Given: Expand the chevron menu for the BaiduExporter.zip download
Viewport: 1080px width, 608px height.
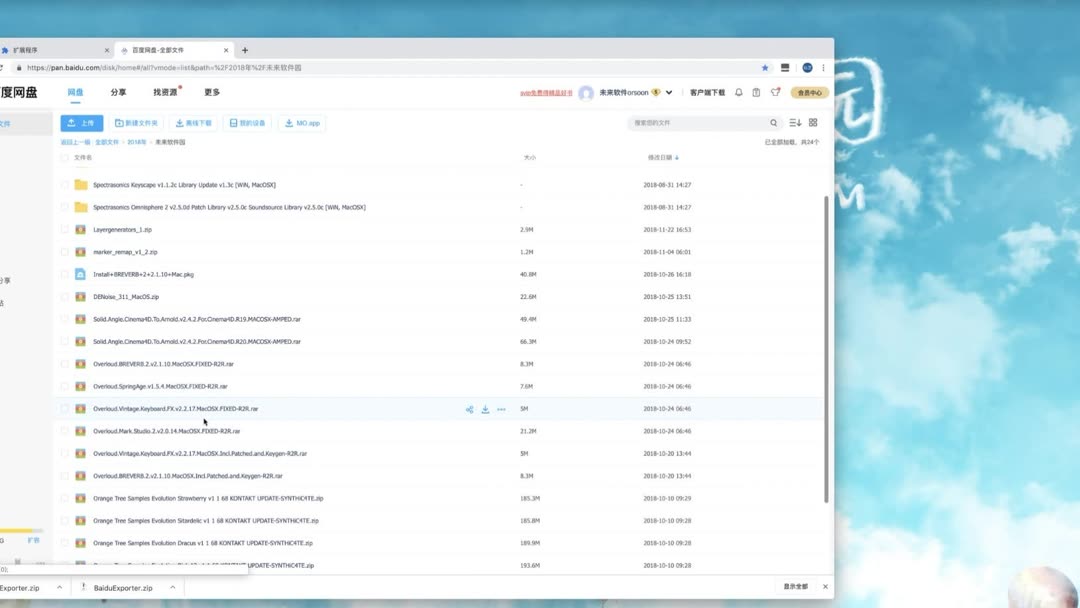Looking at the screenshot, I should click(172, 588).
